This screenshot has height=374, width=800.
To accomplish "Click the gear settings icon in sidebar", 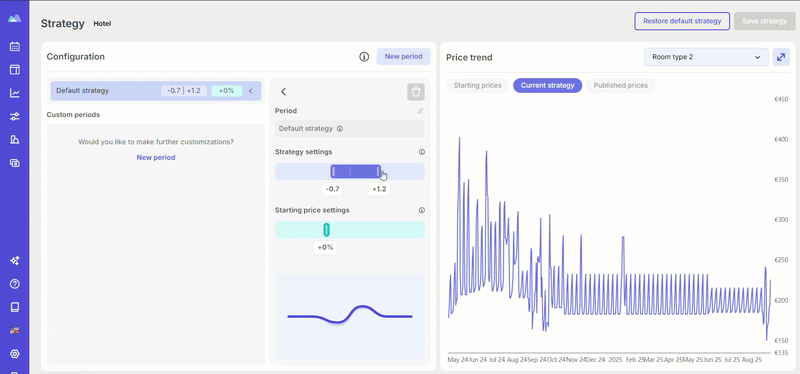I will pos(15,354).
